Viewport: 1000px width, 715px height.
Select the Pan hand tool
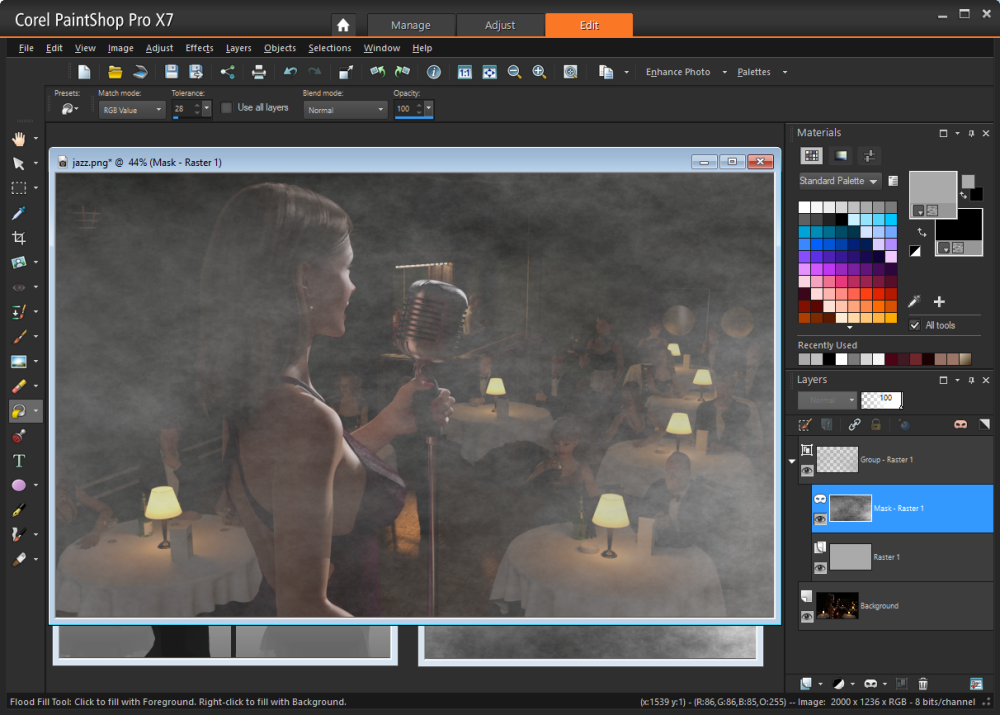(19, 138)
